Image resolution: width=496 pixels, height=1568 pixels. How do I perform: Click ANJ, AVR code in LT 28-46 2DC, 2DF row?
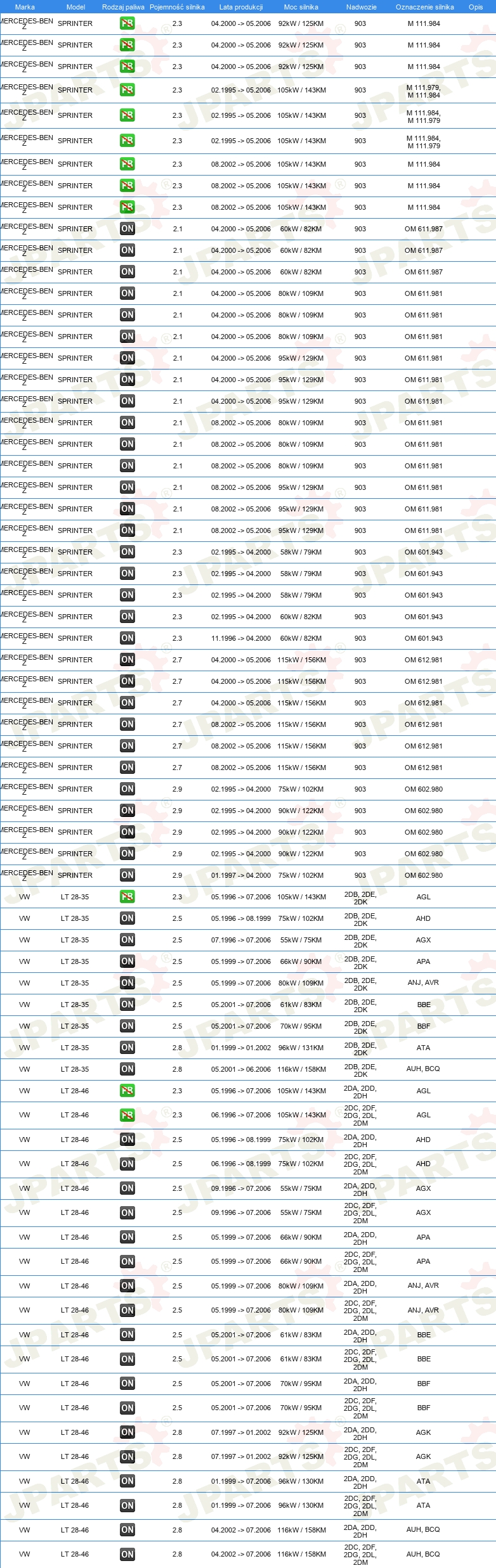(423, 1310)
